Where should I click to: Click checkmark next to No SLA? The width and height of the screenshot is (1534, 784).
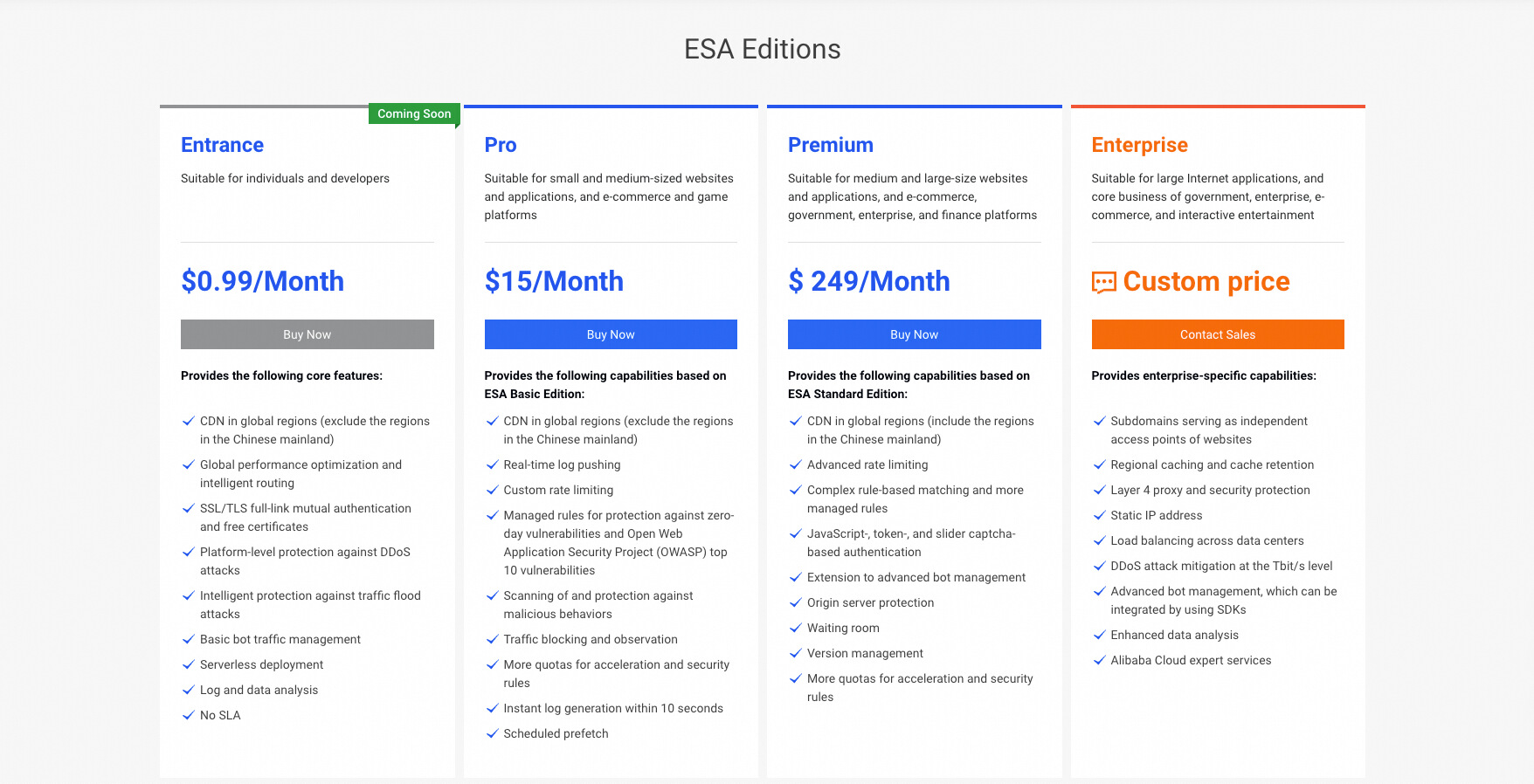tap(189, 715)
